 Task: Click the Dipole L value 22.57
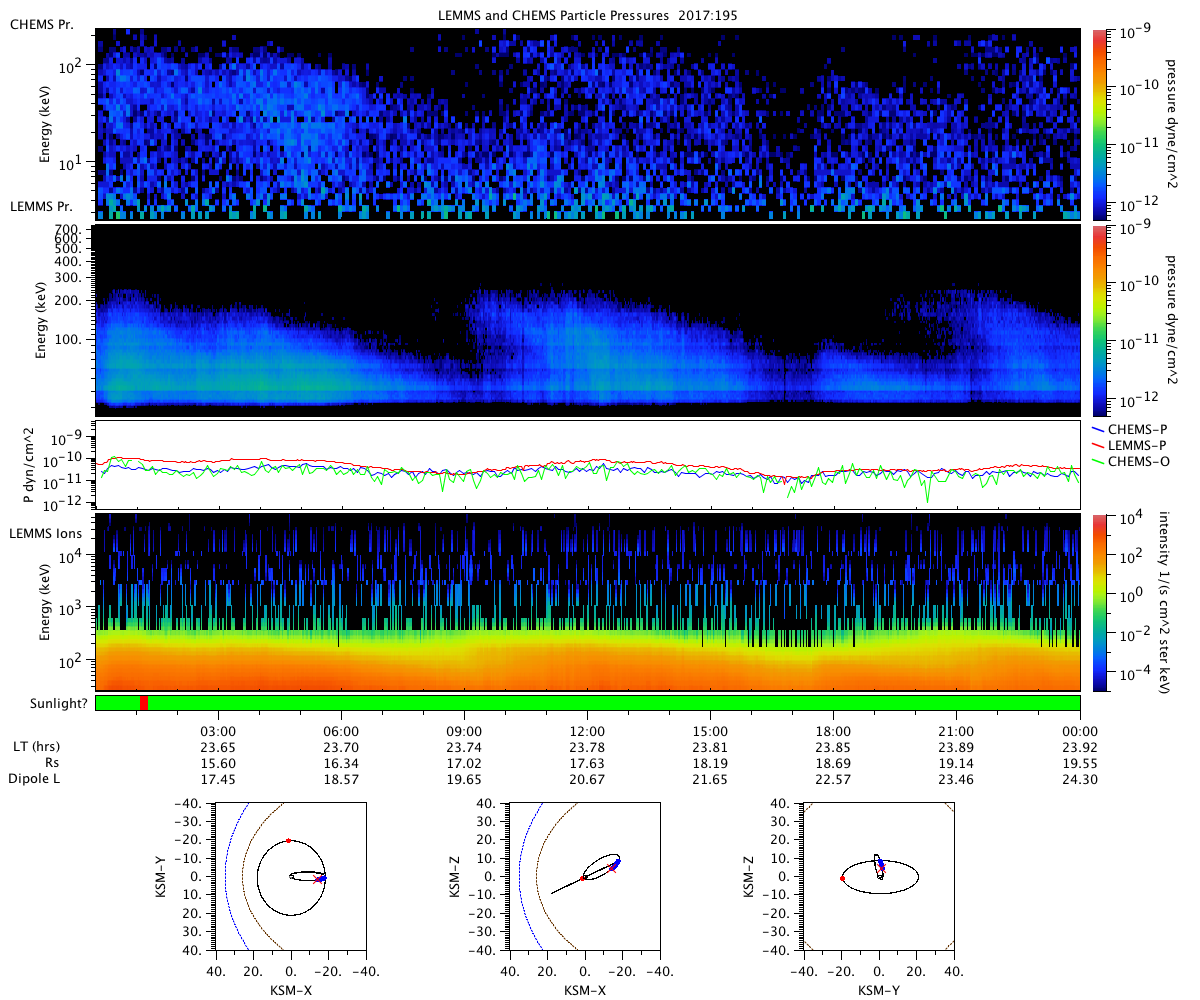834,778
